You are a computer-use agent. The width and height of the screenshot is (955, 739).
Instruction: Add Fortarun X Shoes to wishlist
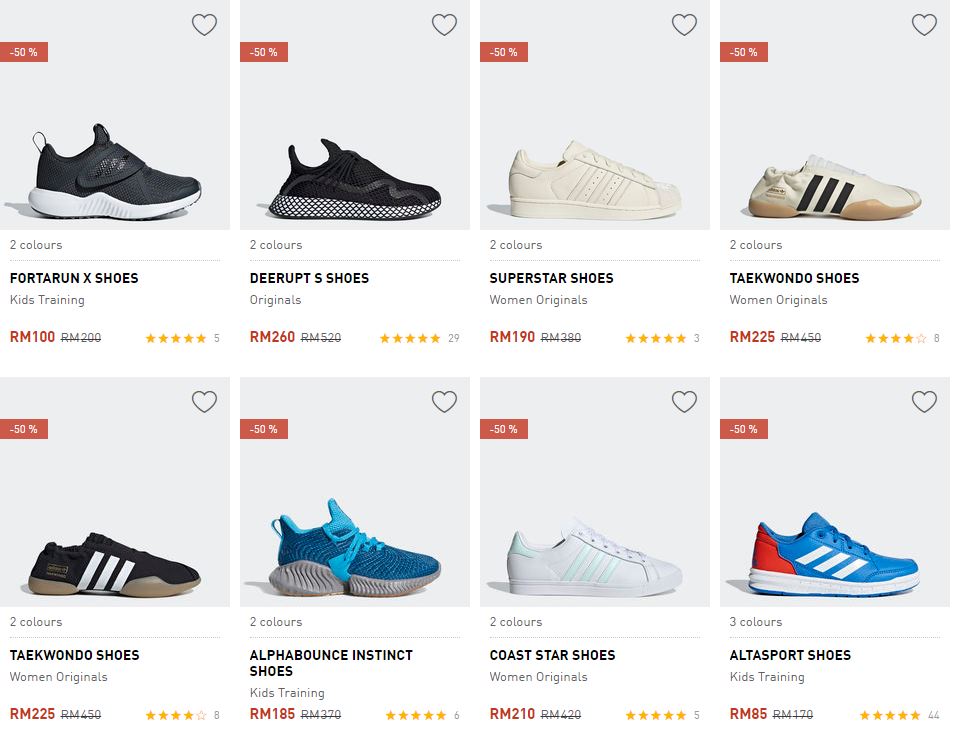[x=204, y=25]
